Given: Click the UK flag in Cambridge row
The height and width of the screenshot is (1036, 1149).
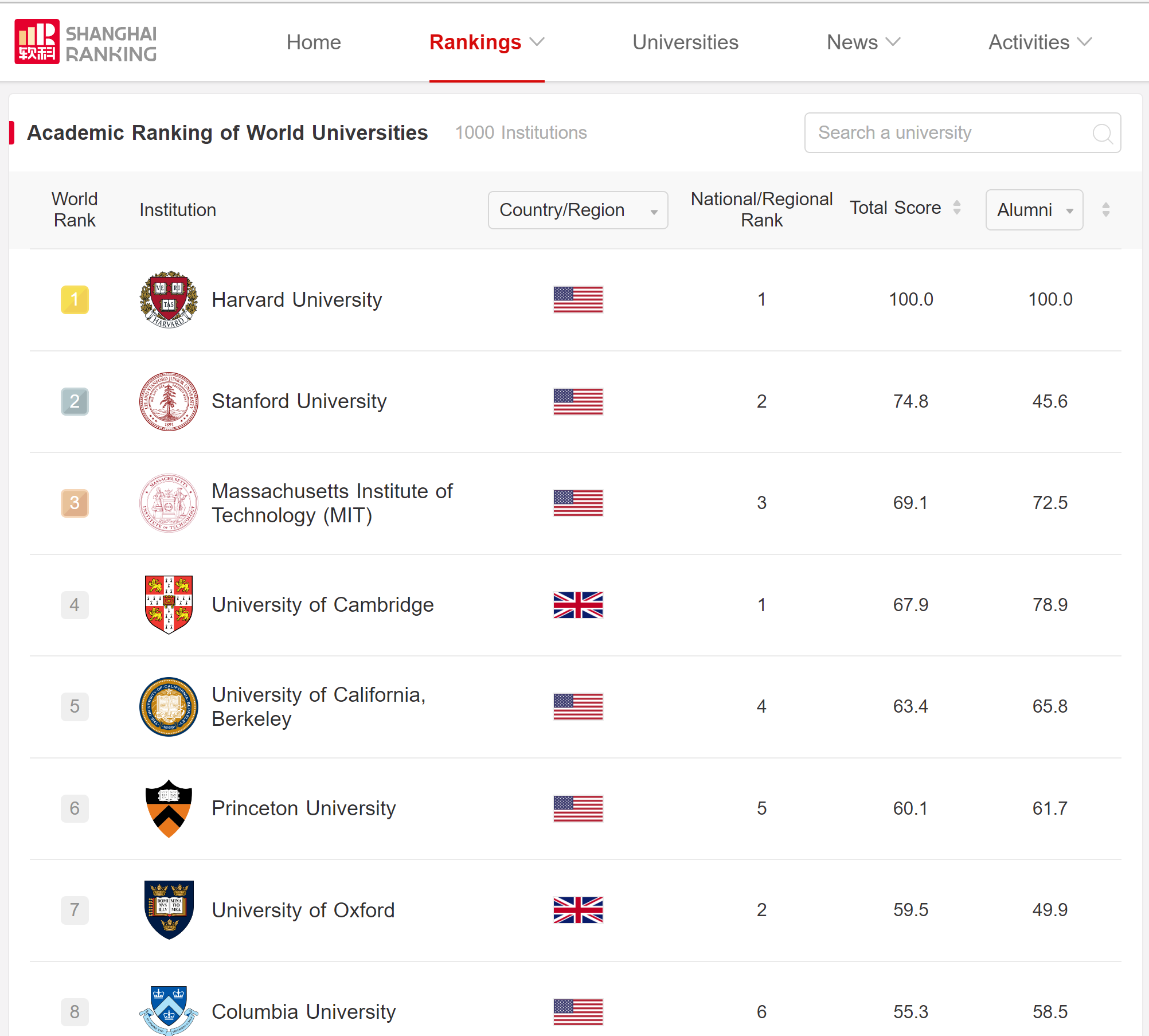Looking at the screenshot, I should (578, 605).
